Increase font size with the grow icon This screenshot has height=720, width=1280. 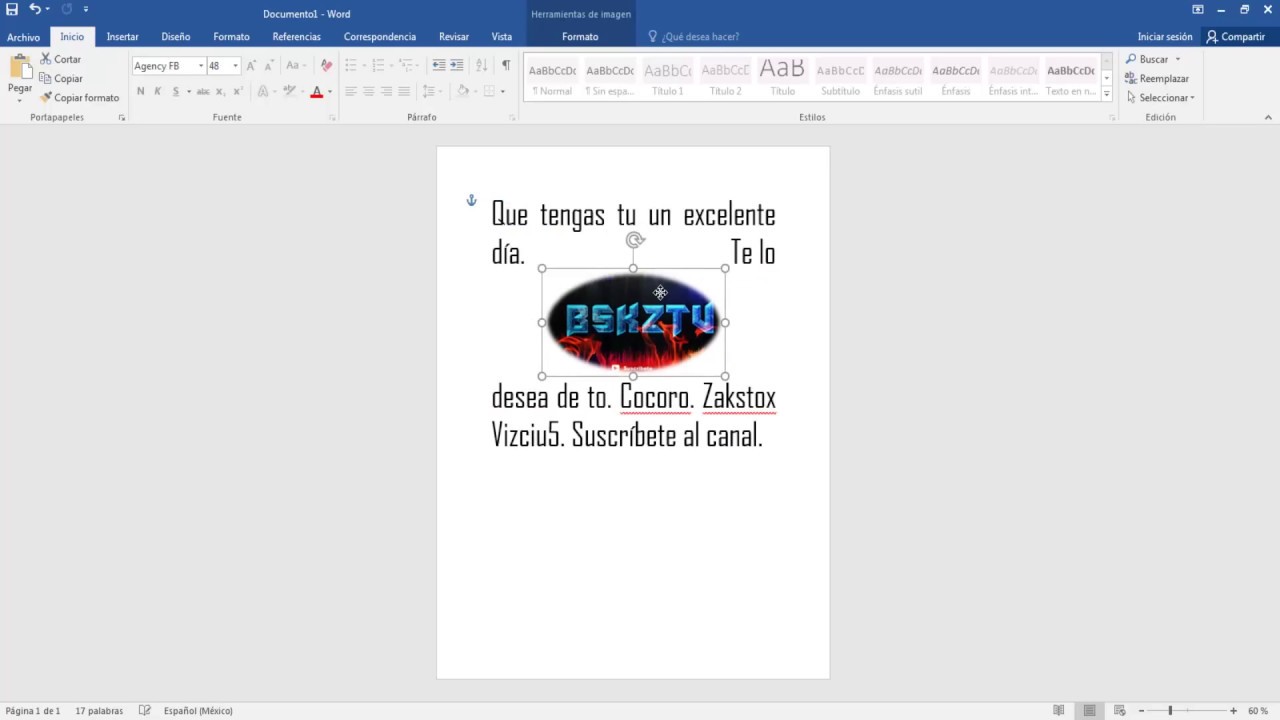[x=251, y=65]
